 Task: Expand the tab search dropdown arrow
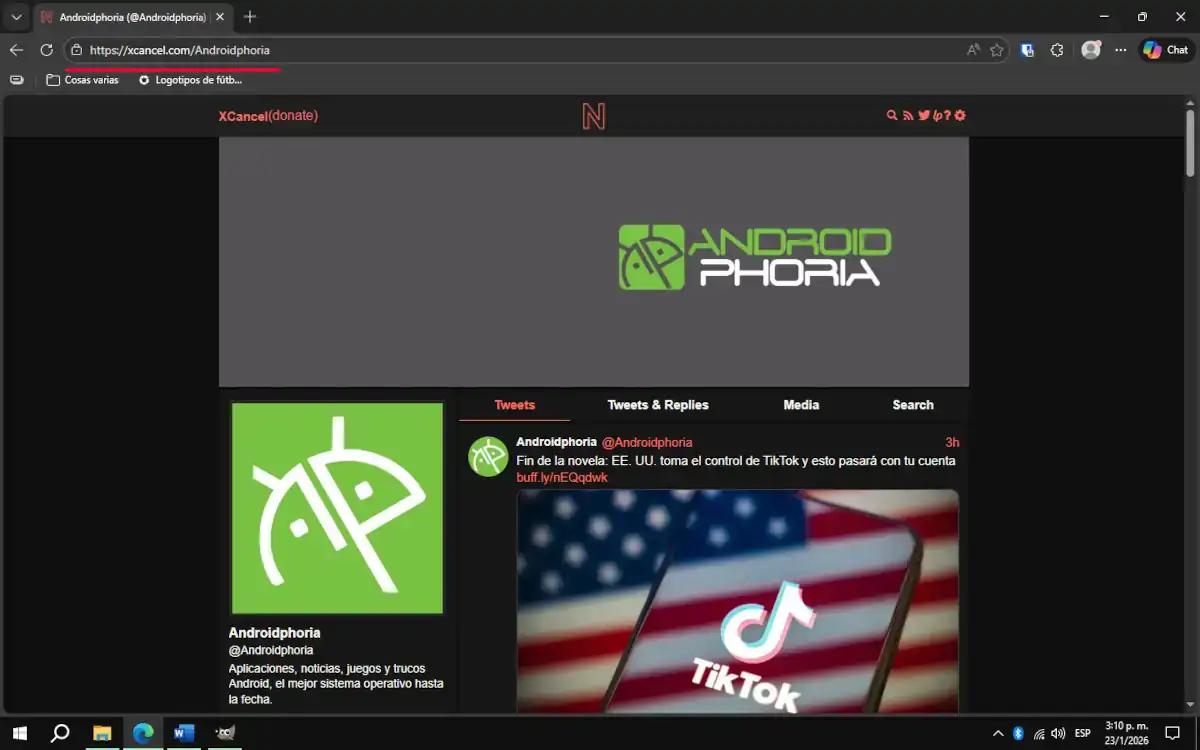pyautogui.click(x=17, y=17)
